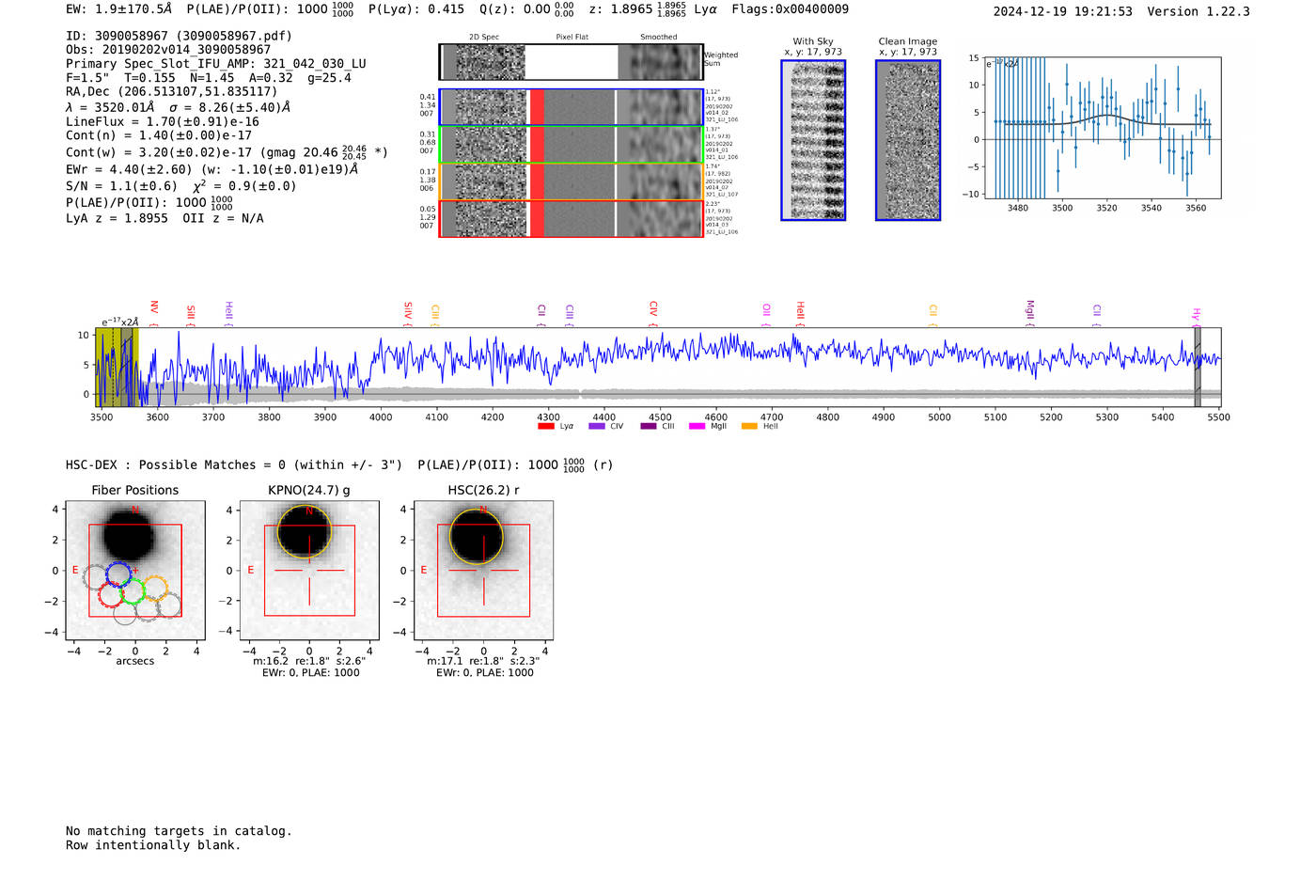Click the orange fiber circle in Fiber Positions
Screen dimensions: 1316x896
pyautogui.click(x=155, y=589)
